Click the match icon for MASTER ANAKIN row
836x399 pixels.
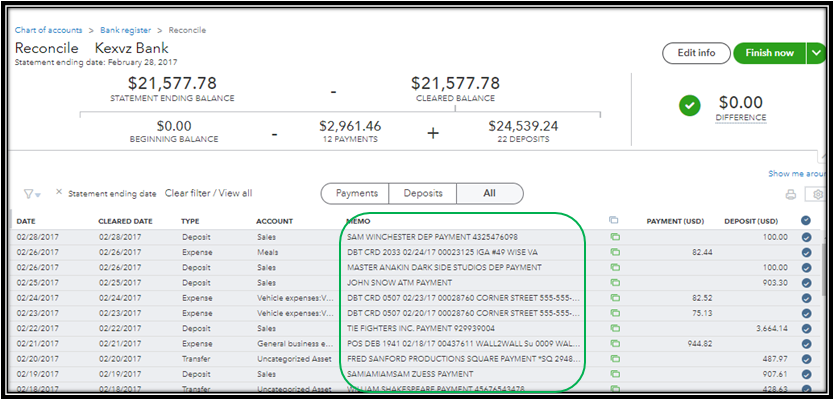pos(615,267)
